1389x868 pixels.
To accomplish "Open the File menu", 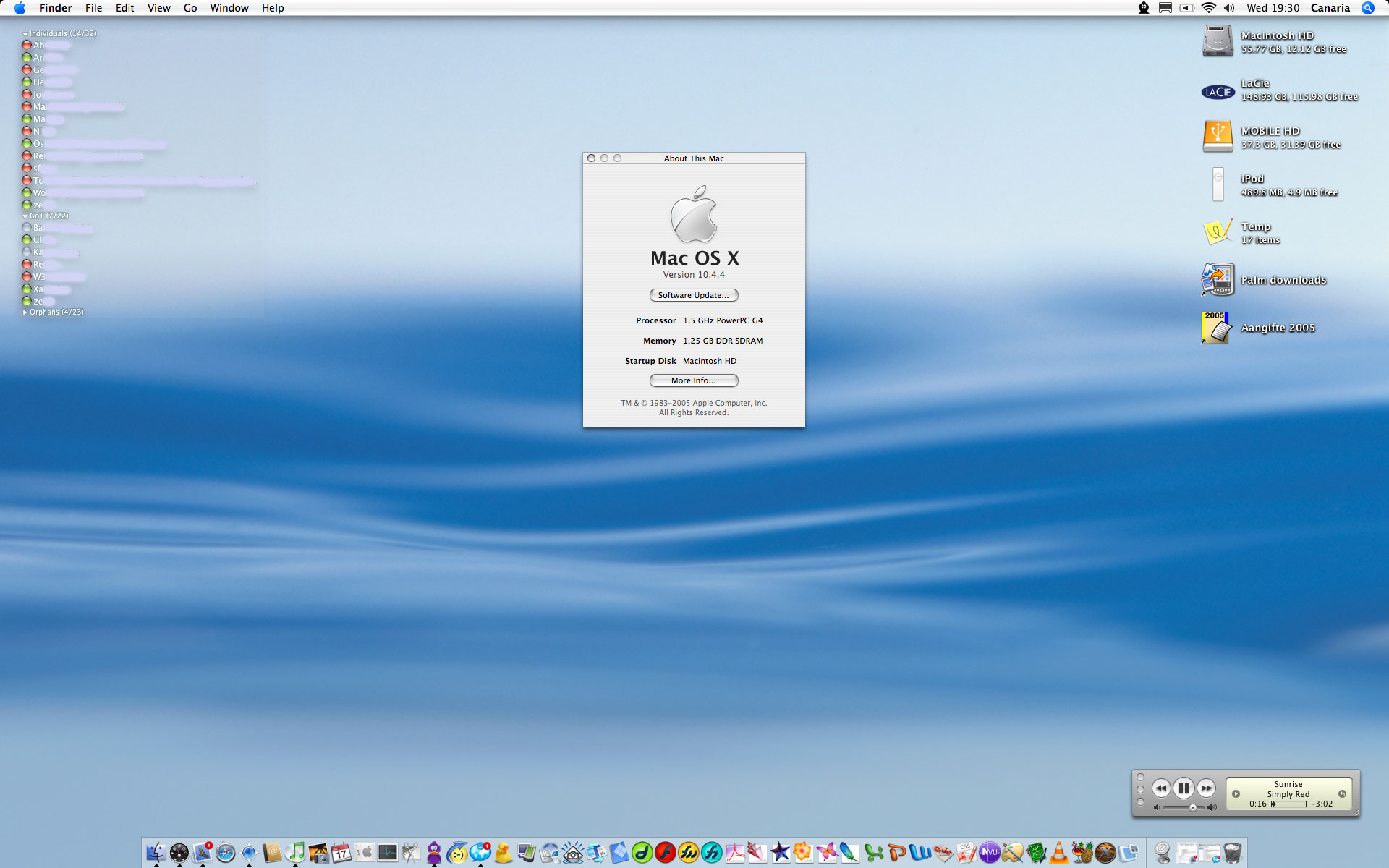I will click(x=93, y=8).
